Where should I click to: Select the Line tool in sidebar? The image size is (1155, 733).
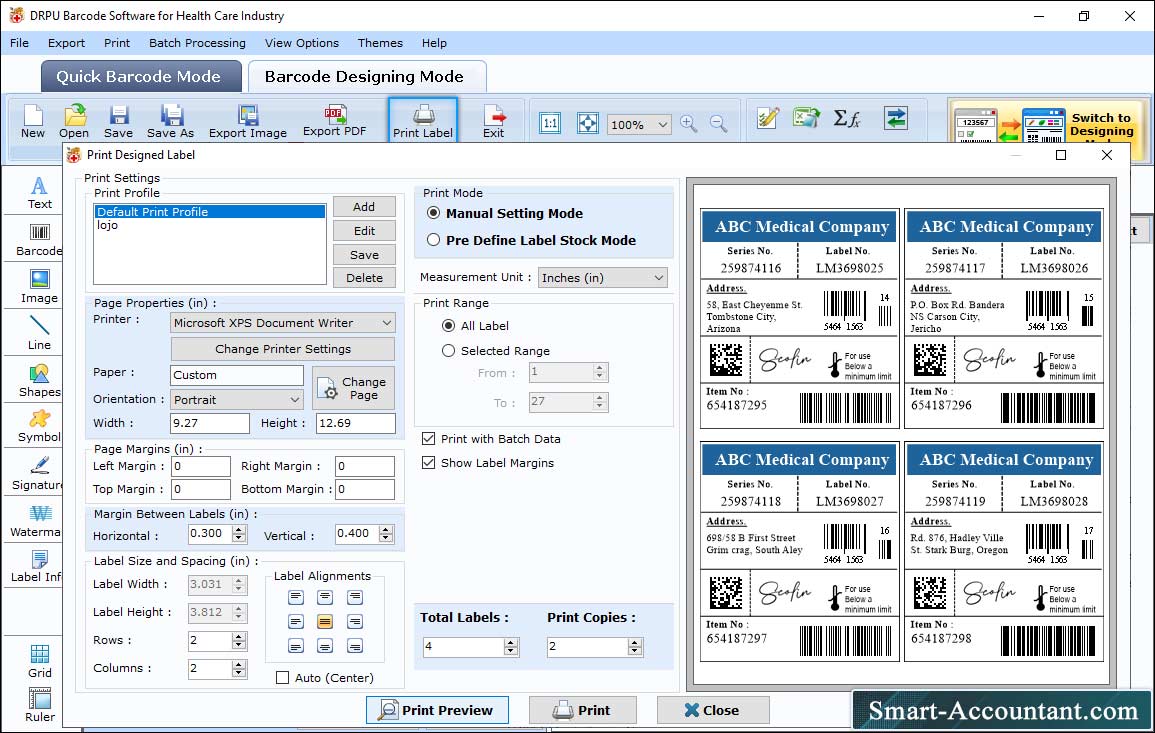[40, 333]
